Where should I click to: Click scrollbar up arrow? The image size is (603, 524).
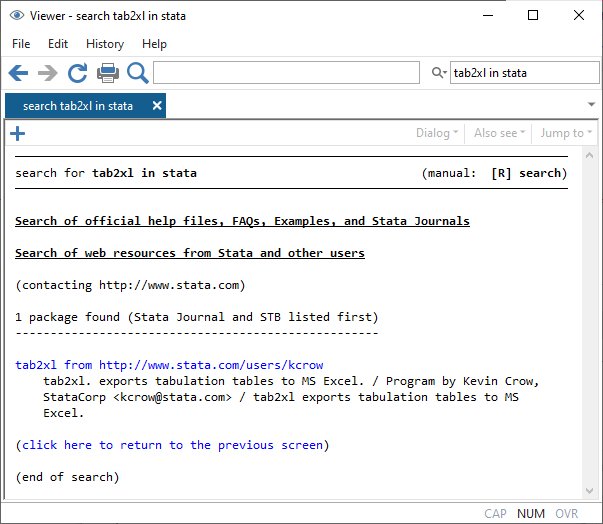coord(589,155)
